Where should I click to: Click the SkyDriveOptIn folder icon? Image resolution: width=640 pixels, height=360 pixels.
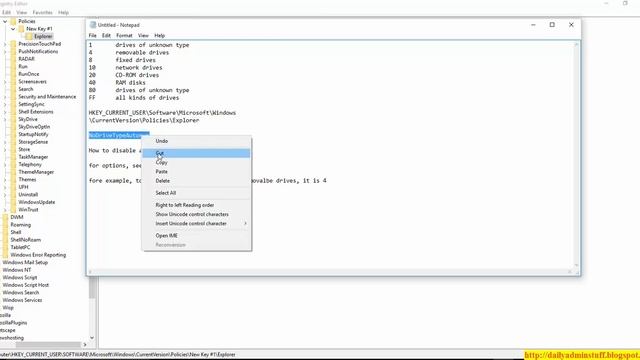click(x=13, y=127)
